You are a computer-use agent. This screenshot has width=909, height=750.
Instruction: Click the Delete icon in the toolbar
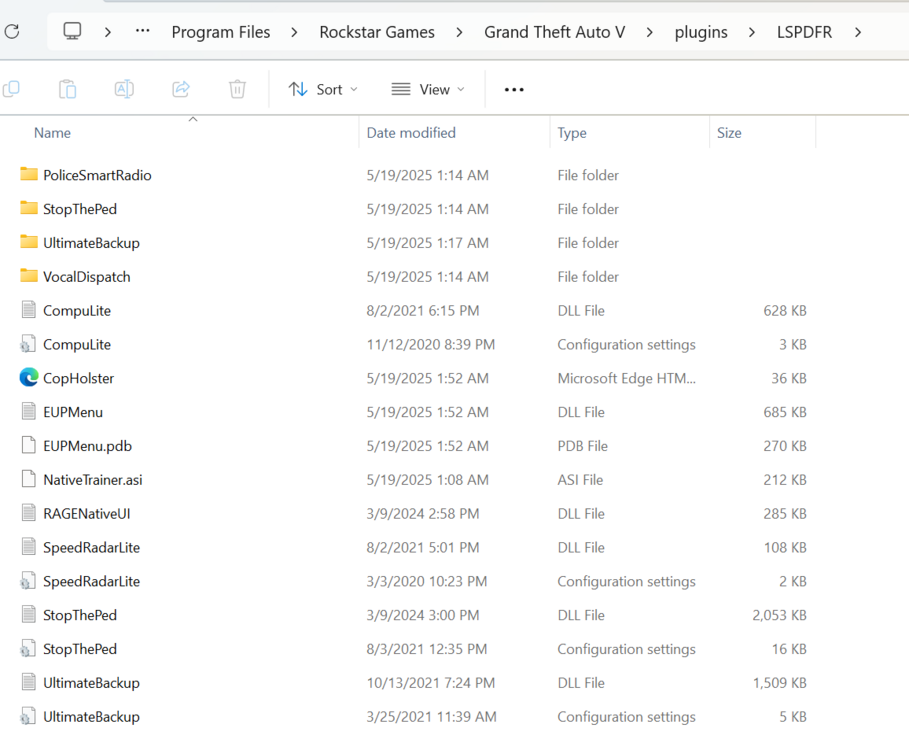pyautogui.click(x=236, y=89)
